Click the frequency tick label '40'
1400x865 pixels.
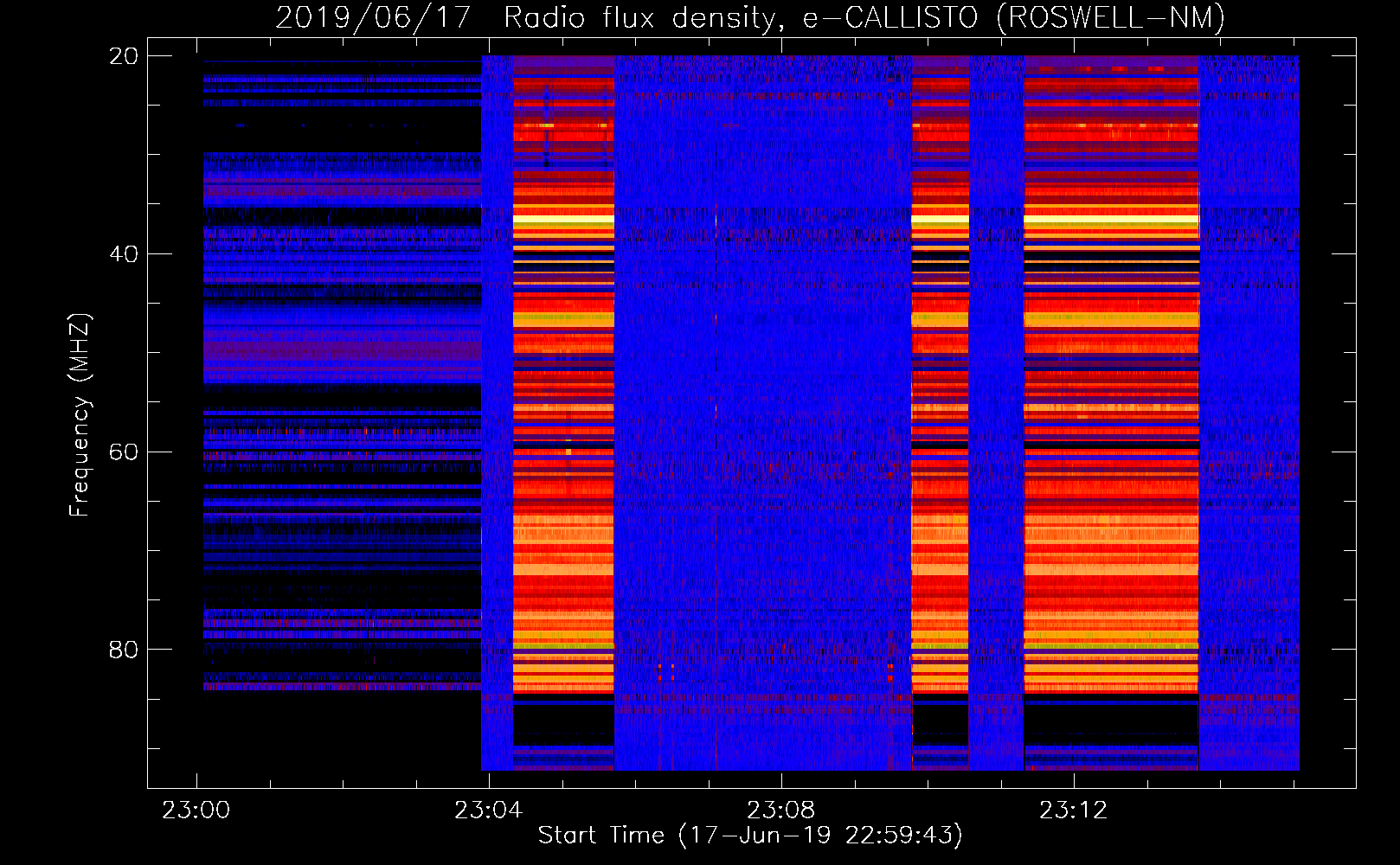[123, 254]
